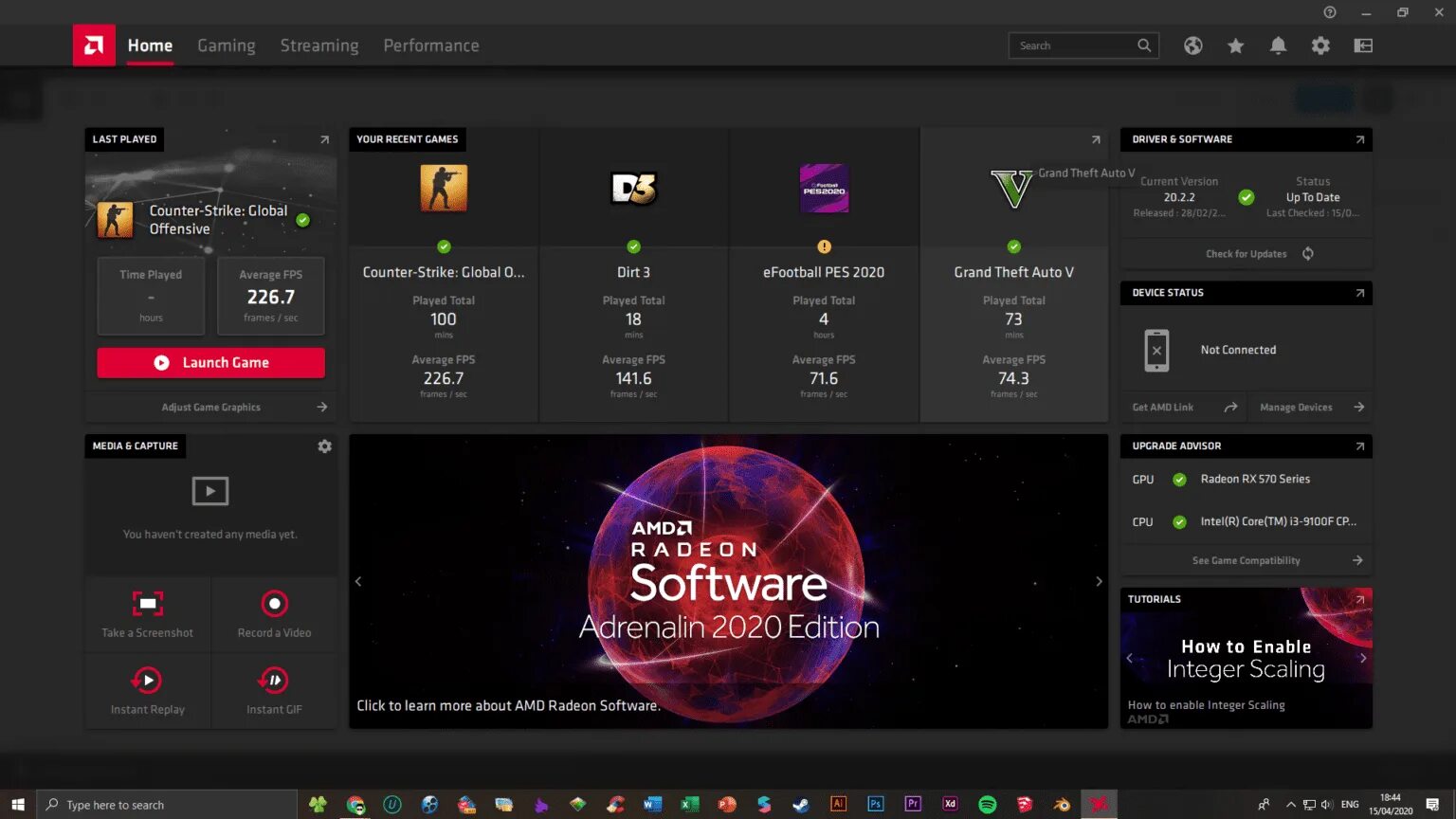Open Media & Capture settings gear
Screen dimensions: 1456x819
pyautogui.click(x=325, y=446)
